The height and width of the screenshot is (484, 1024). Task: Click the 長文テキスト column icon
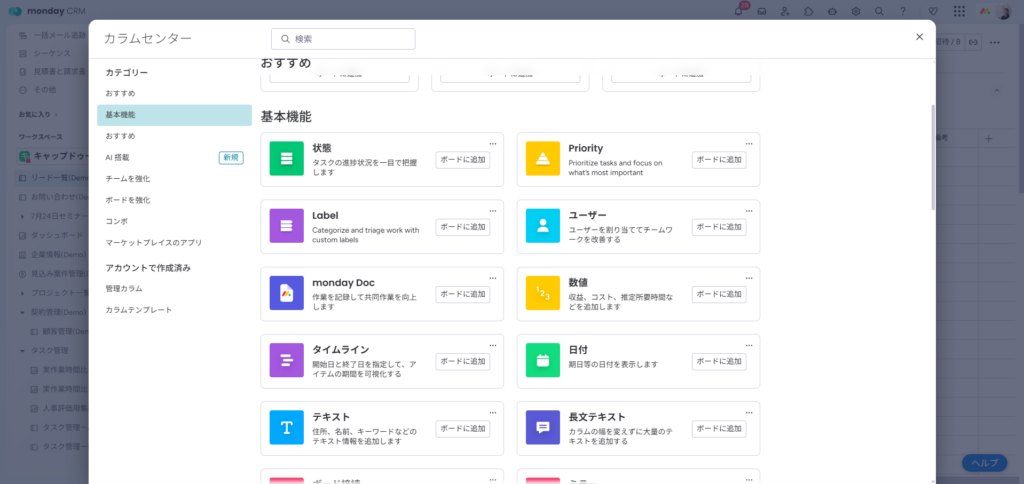tap(543, 427)
